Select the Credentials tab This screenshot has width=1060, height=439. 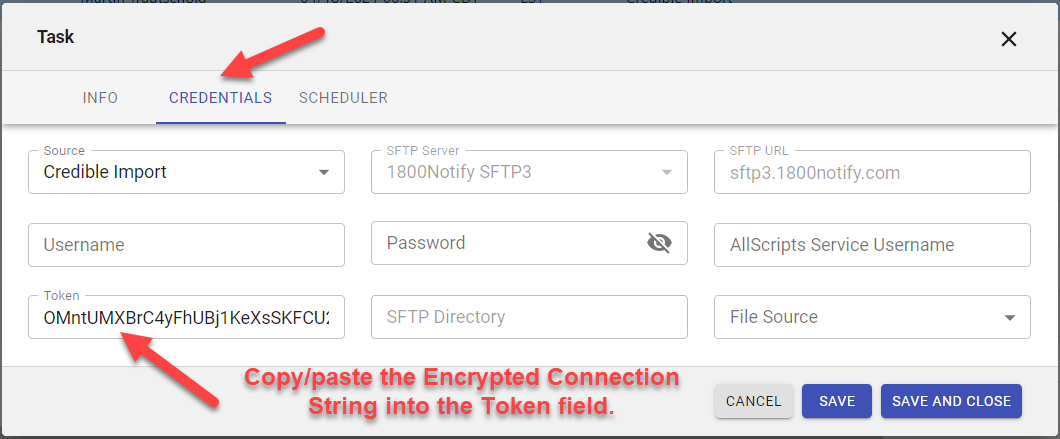pyautogui.click(x=220, y=98)
